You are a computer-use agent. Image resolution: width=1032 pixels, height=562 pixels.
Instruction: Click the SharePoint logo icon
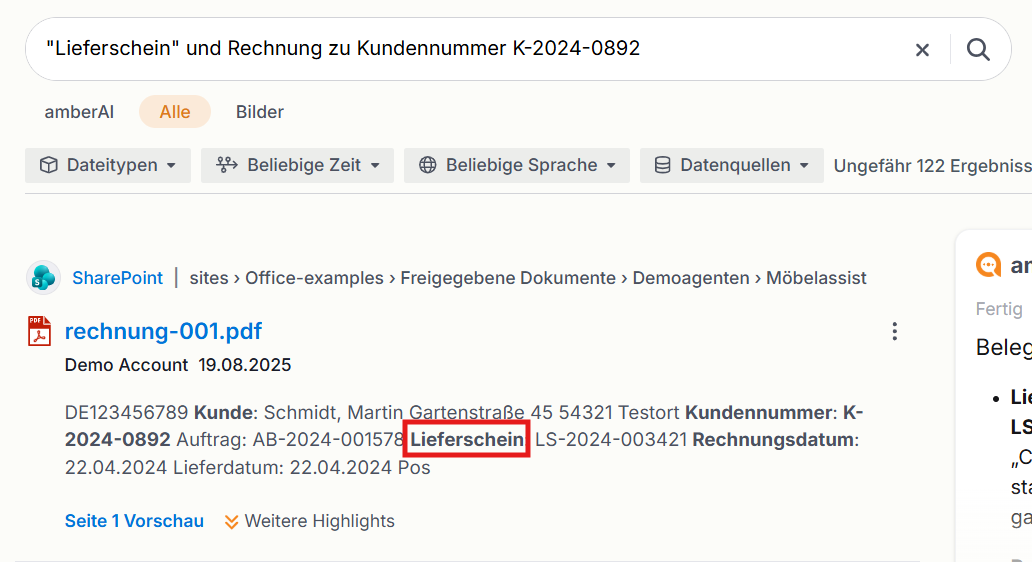click(x=43, y=278)
